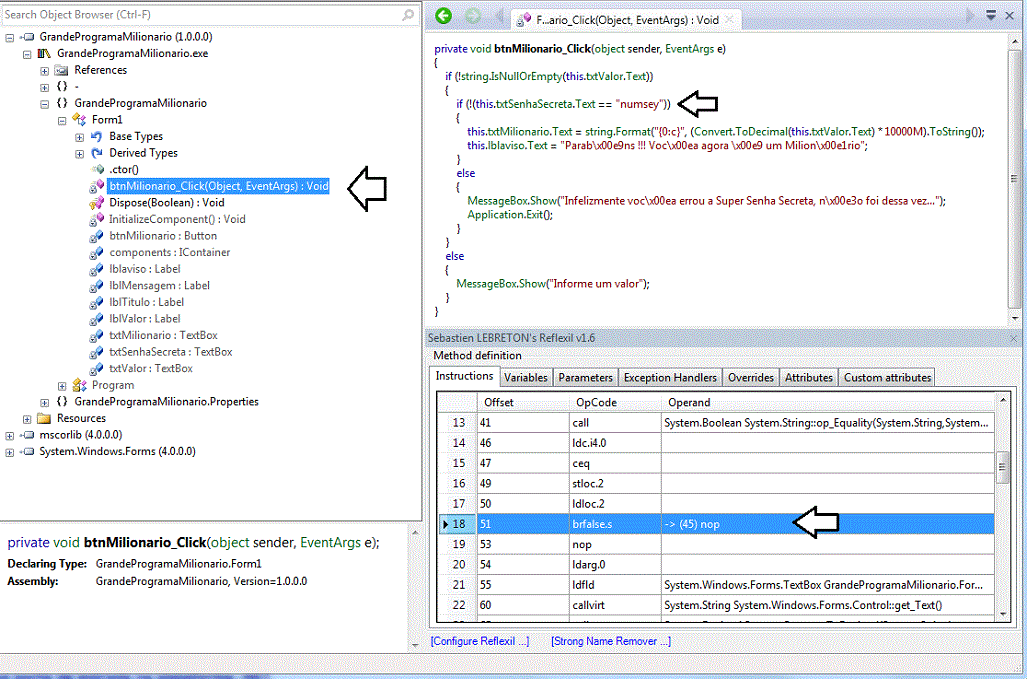The width and height of the screenshot is (1027, 679).
Task: Click the InitializeComponent() method icon
Action: (x=97, y=219)
